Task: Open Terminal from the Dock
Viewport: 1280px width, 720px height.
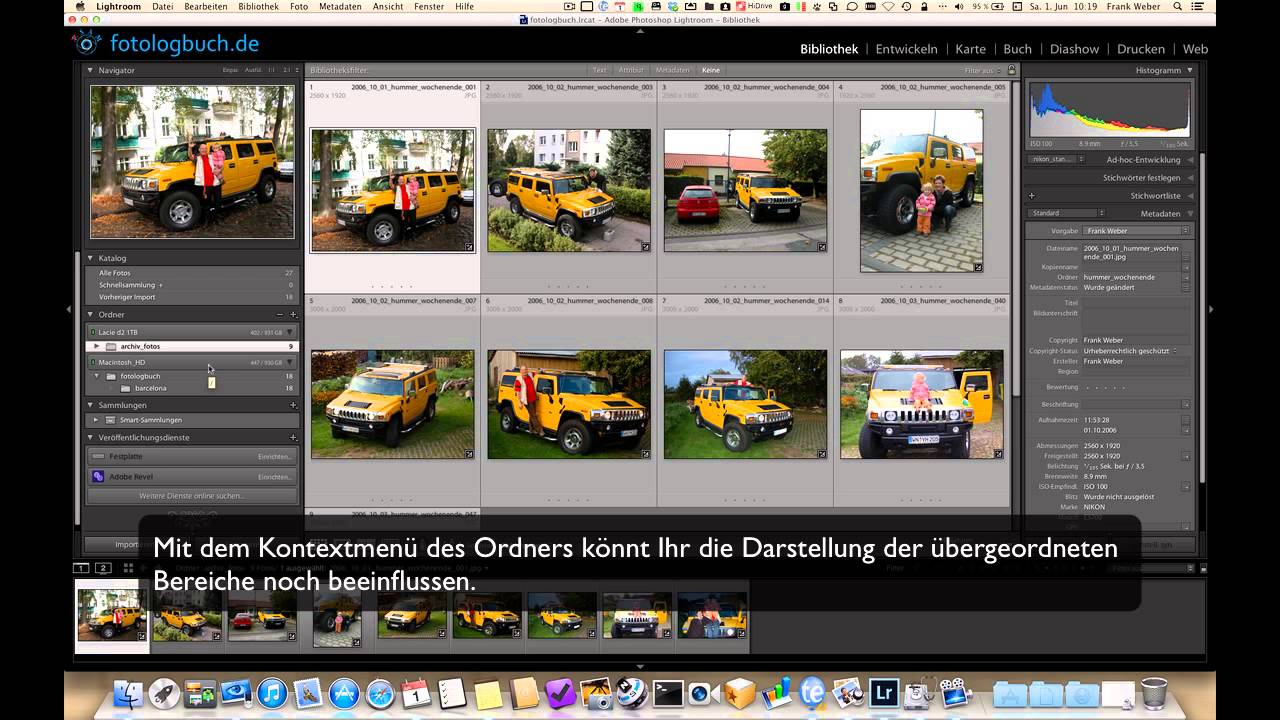Action: [668, 693]
